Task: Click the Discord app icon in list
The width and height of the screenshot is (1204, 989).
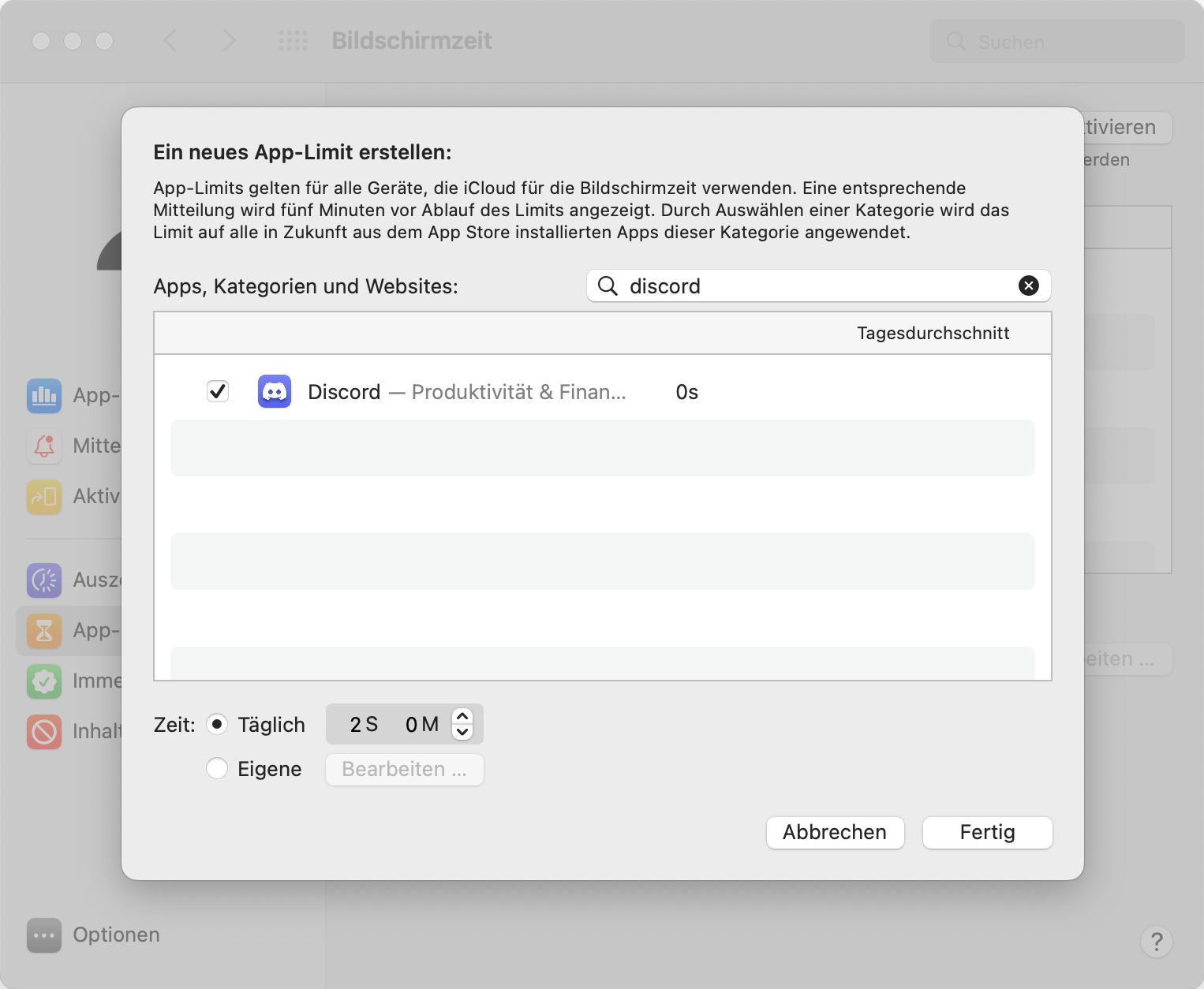Action: click(275, 391)
